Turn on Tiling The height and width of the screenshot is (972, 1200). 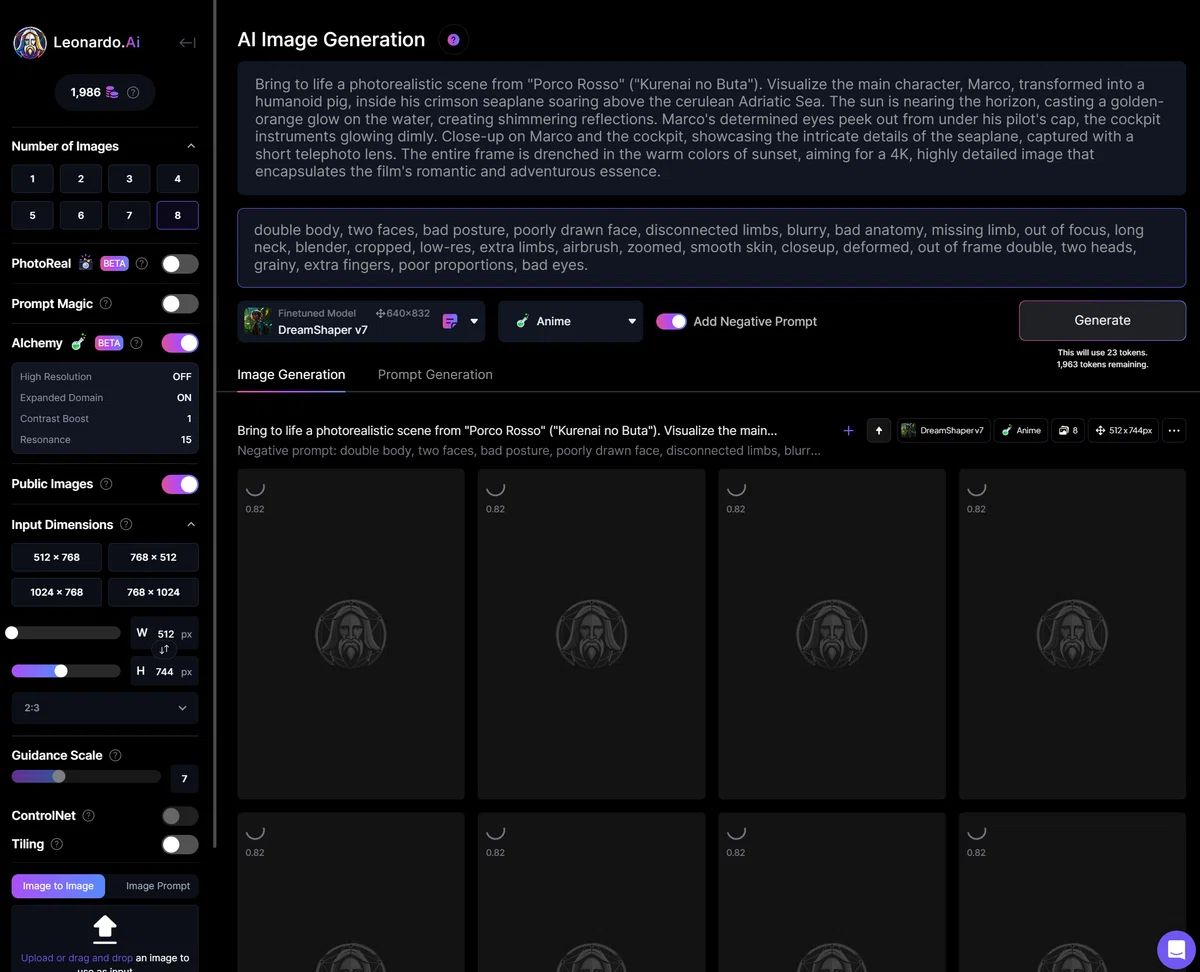(x=180, y=844)
